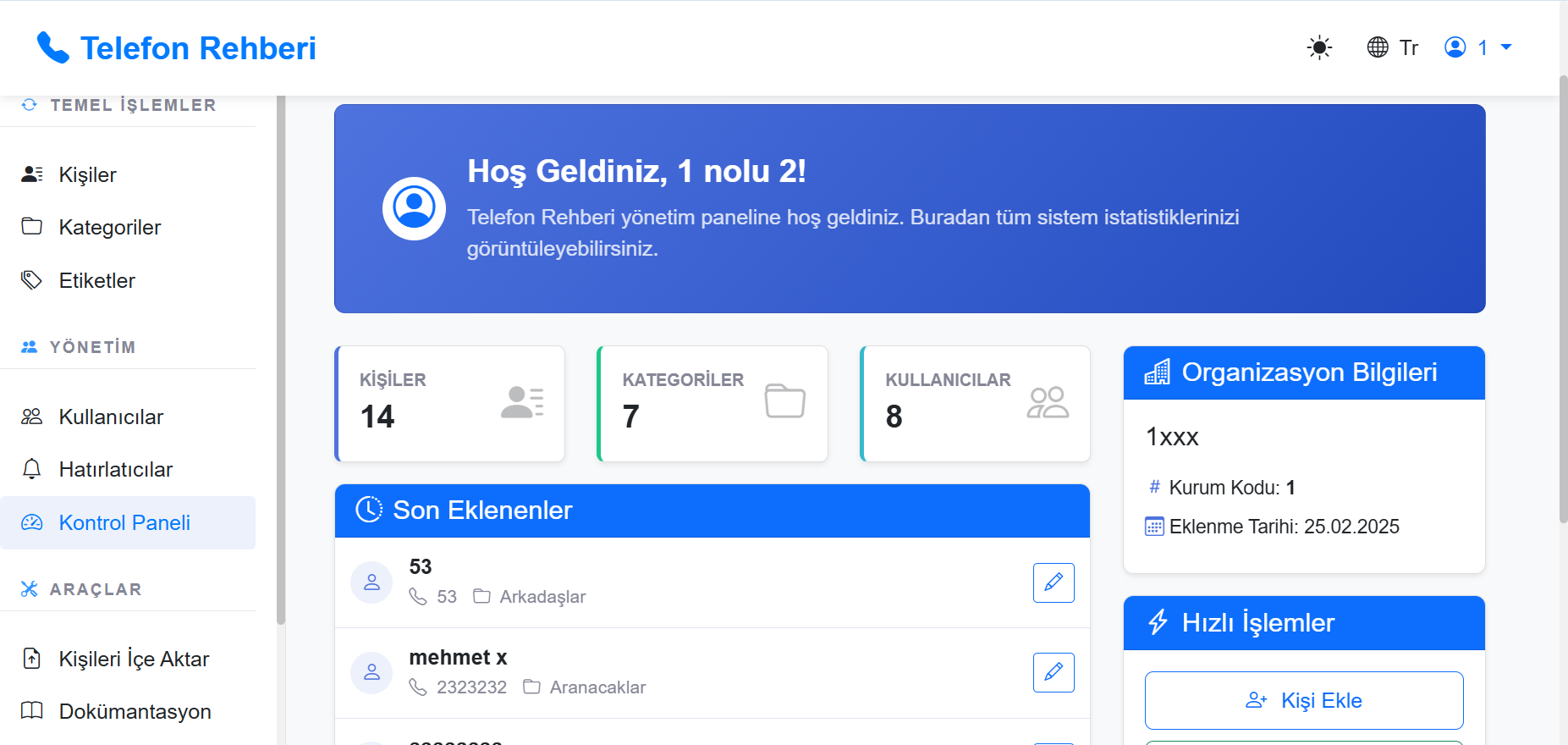Click the Kişiler contact-list icon in sidebar
Screen dimensions: 1568x745
pyautogui.click(x=32, y=174)
